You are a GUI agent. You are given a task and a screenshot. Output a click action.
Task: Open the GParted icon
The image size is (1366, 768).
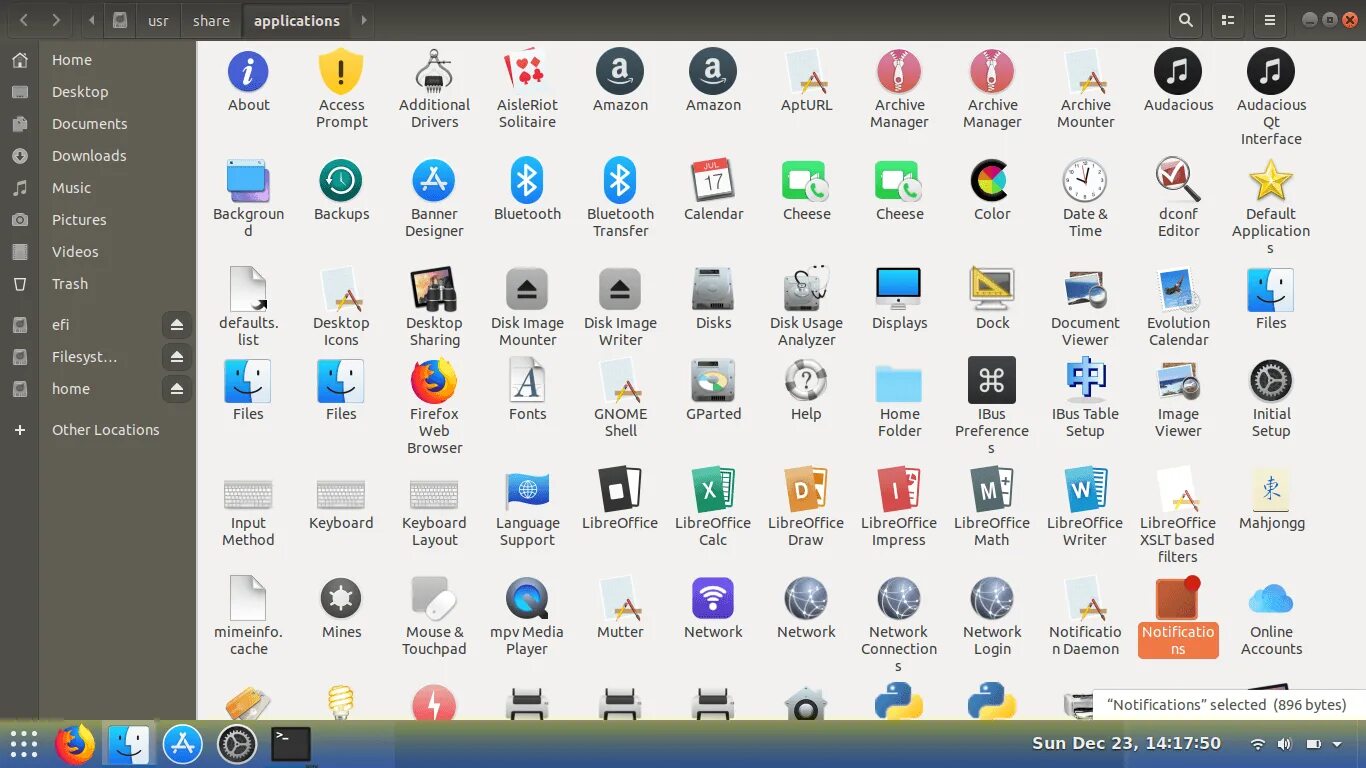713,381
